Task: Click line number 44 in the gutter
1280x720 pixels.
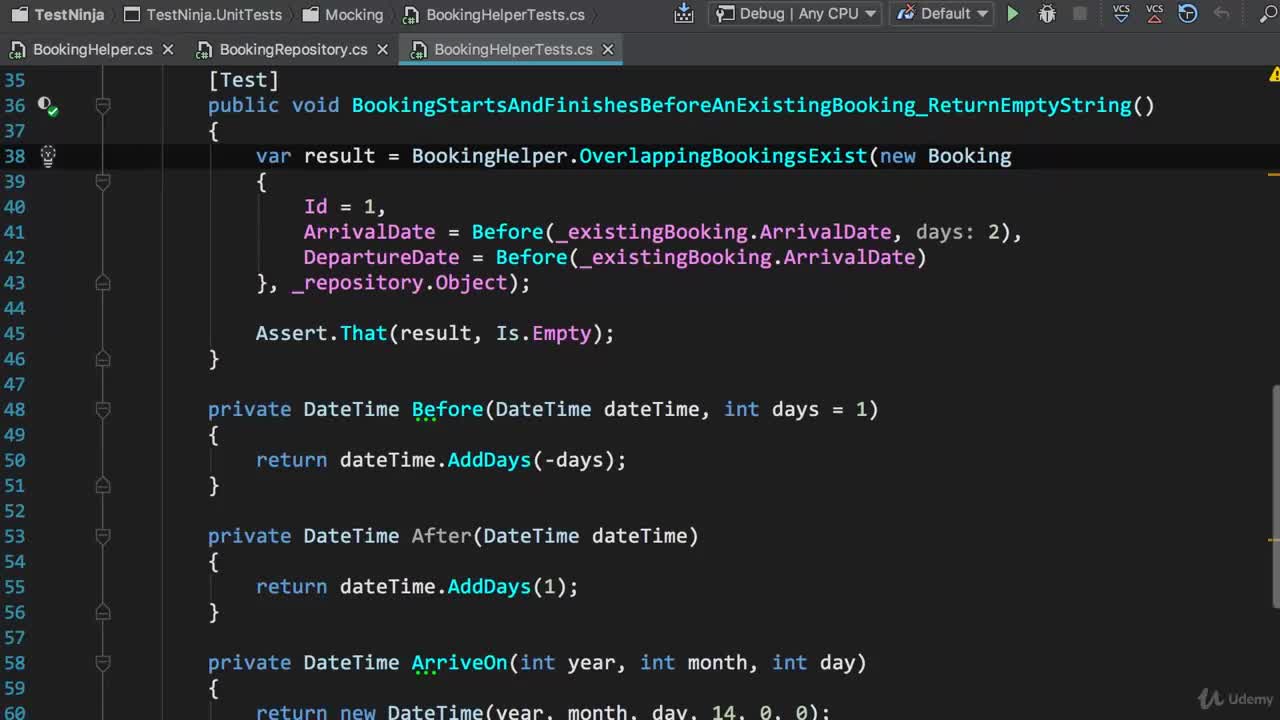Action: [14, 308]
